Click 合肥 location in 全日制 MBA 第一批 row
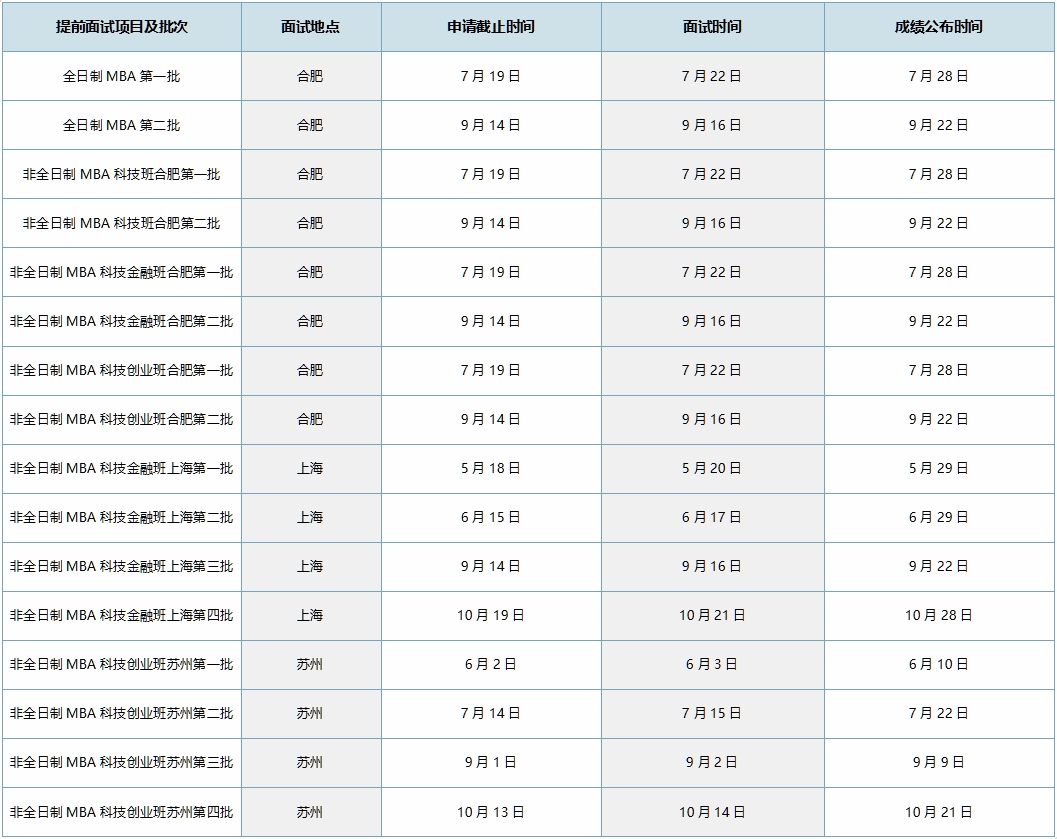Screen dimensions: 1057x839 (310, 76)
